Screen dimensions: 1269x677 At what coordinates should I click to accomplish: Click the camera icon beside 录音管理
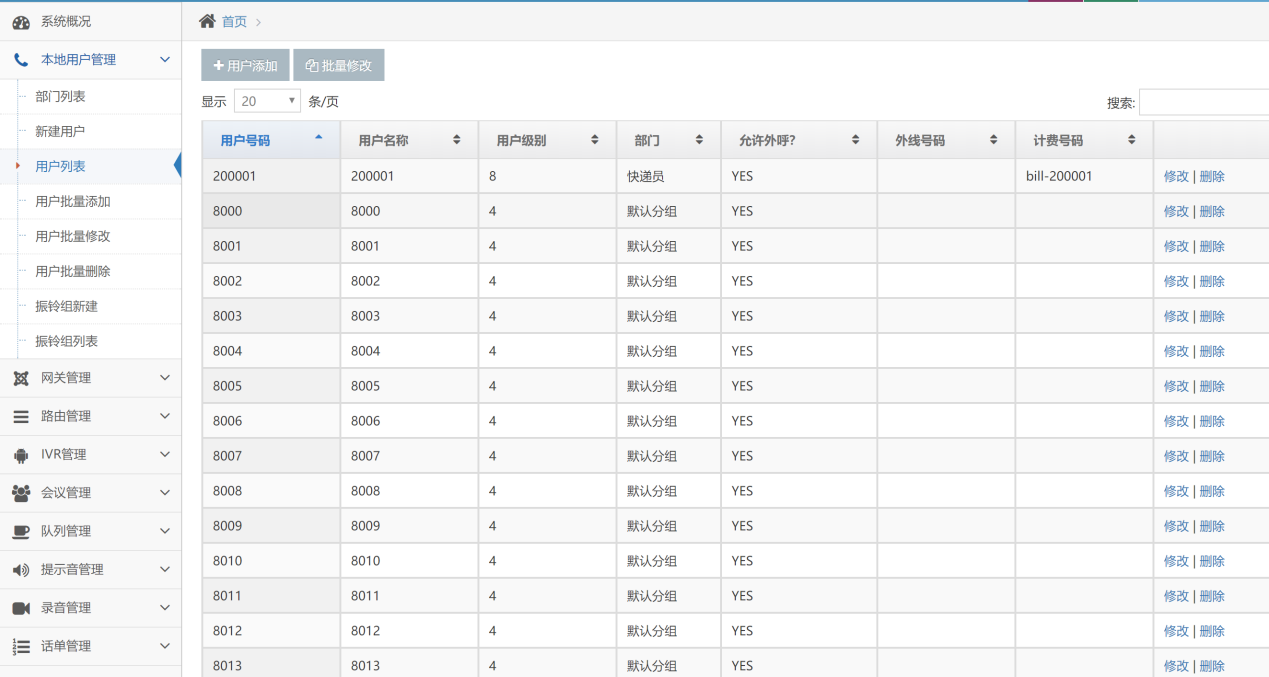coord(21,608)
